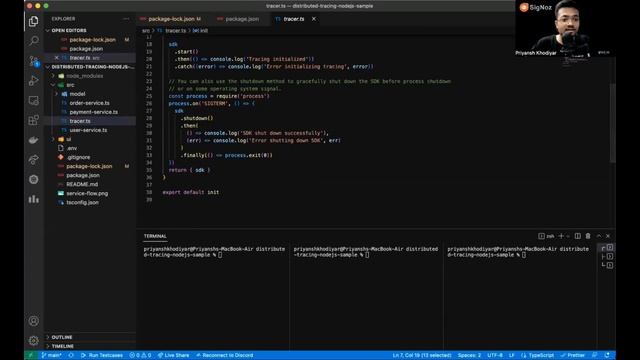
Task: Switch to the tracer.ts tab
Action: click(295, 19)
